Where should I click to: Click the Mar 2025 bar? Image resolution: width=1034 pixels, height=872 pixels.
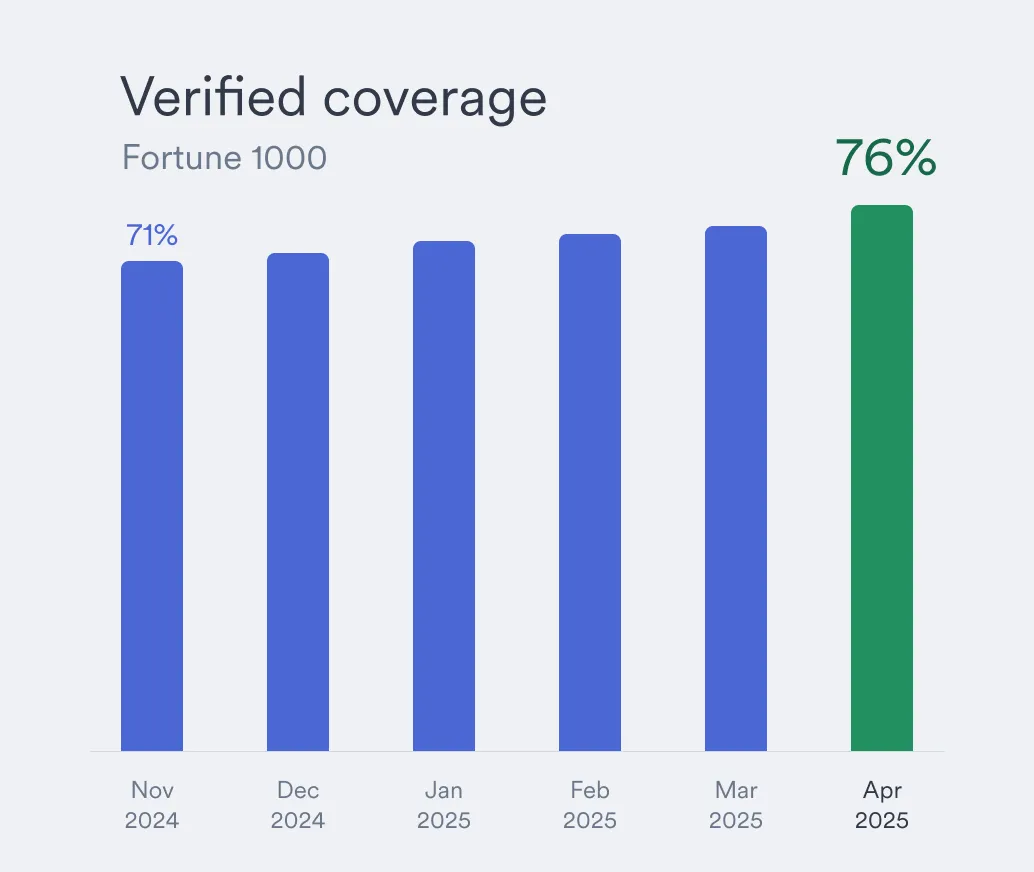(736, 489)
